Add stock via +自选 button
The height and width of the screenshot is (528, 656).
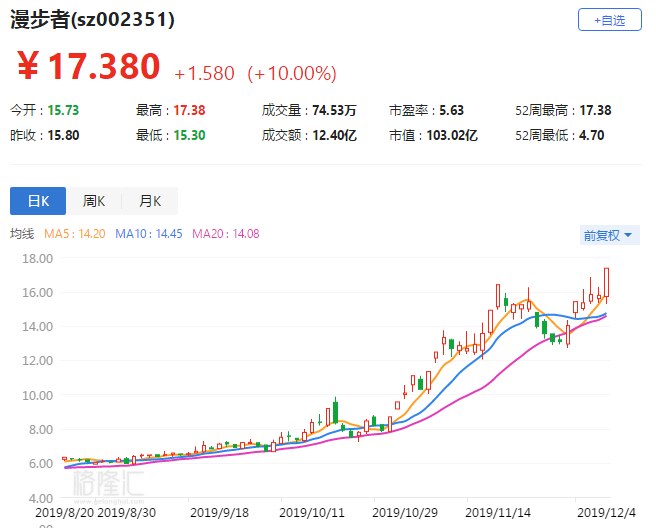610,20
